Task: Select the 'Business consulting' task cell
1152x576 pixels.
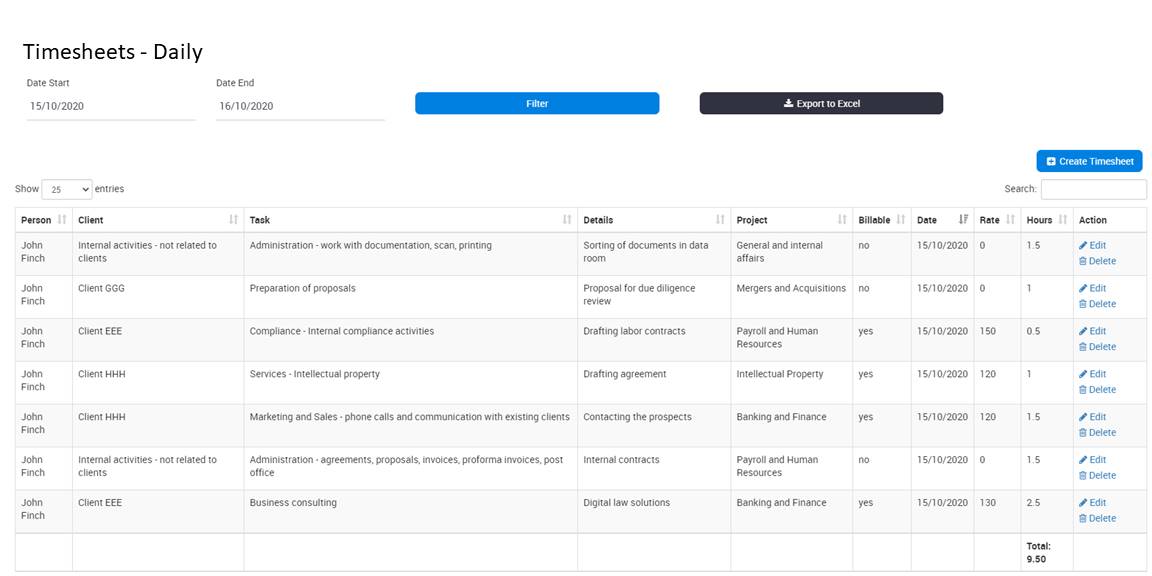Action: (x=411, y=511)
